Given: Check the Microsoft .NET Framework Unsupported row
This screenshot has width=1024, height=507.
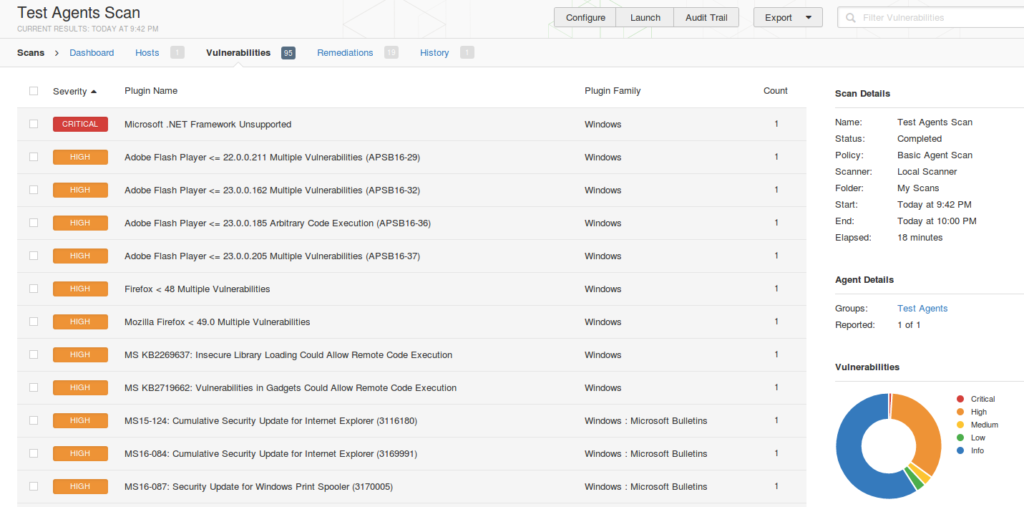Looking at the screenshot, I should point(33,124).
